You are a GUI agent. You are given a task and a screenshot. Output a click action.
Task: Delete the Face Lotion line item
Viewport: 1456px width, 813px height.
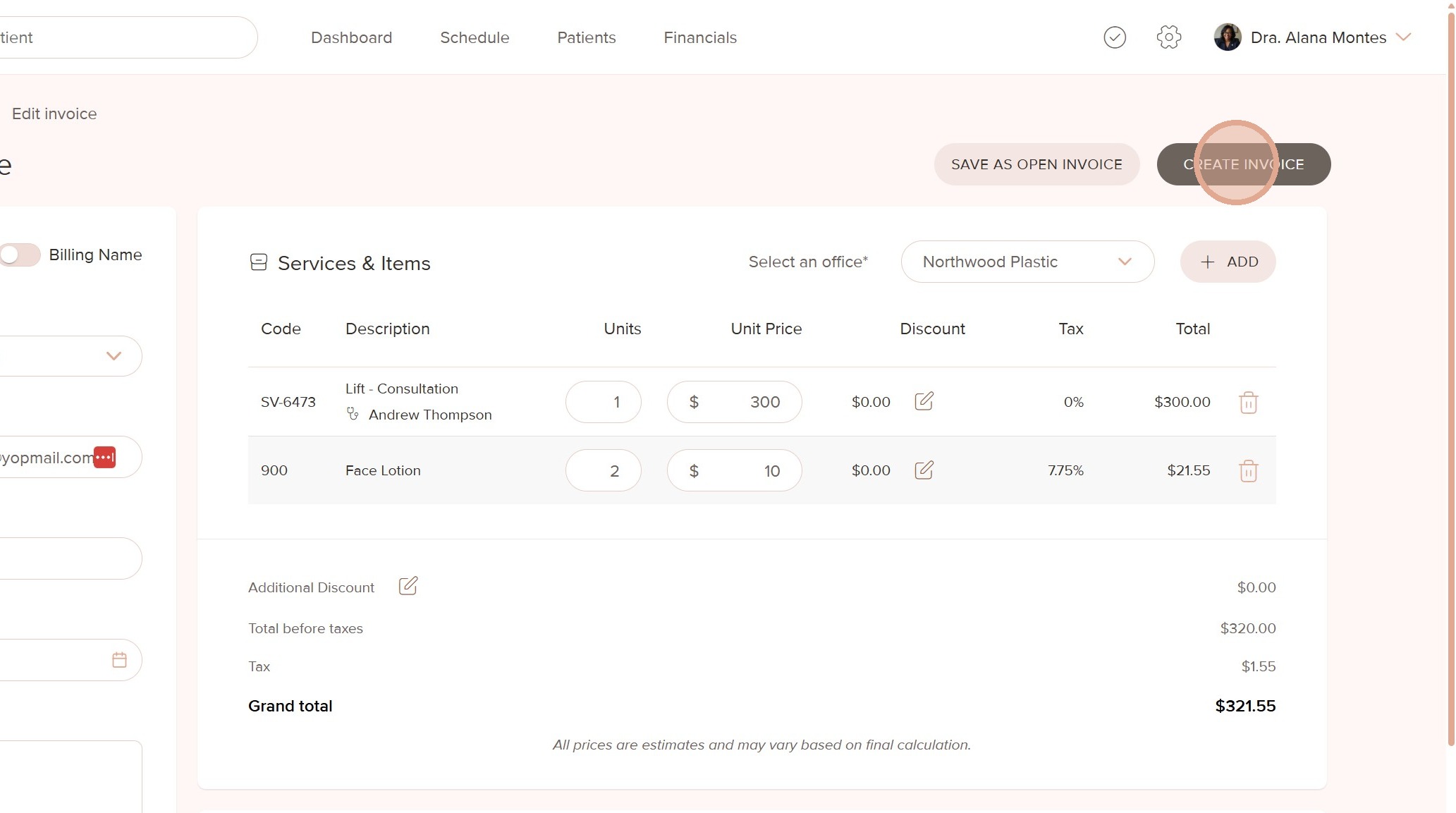pyautogui.click(x=1248, y=470)
